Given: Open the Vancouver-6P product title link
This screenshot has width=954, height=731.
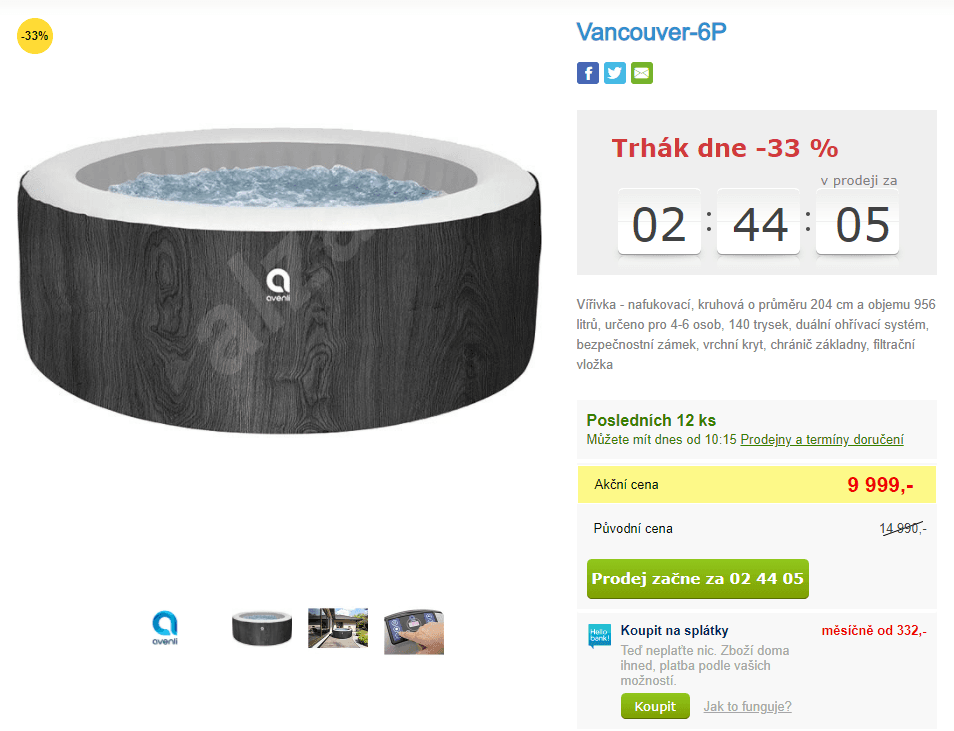Looking at the screenshot, I should coord(651,32).
